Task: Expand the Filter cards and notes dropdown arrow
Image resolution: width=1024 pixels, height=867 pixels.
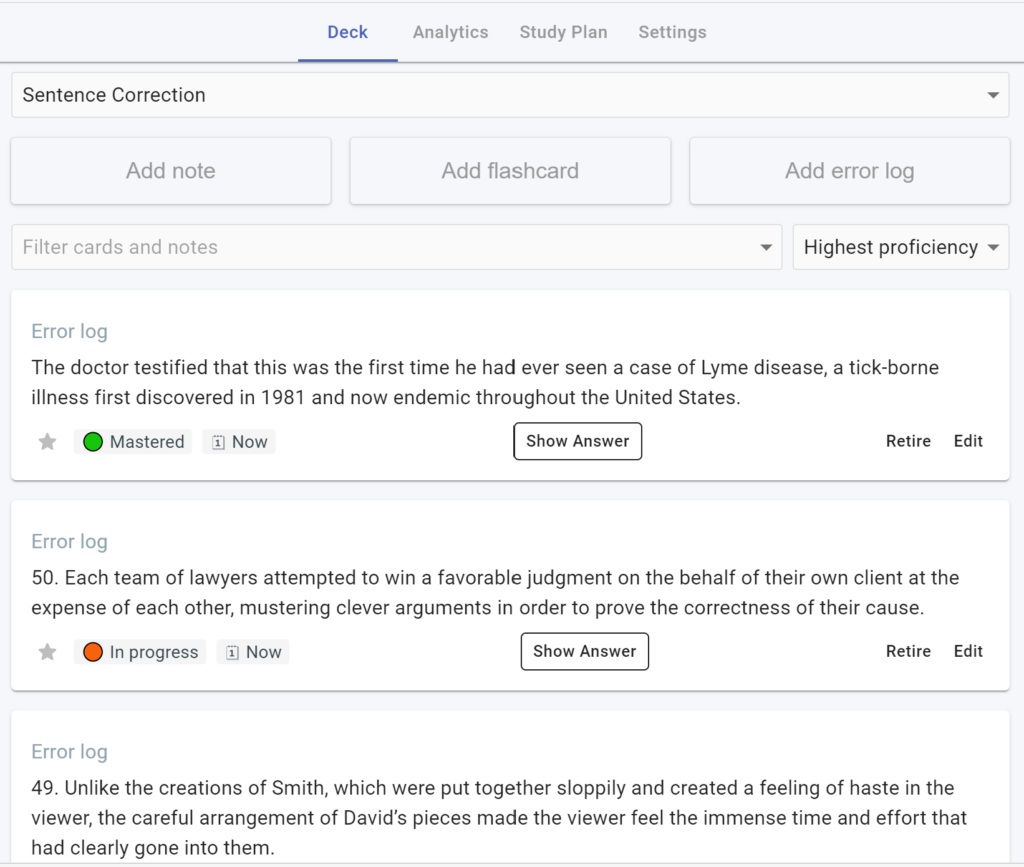Action: 766,247
